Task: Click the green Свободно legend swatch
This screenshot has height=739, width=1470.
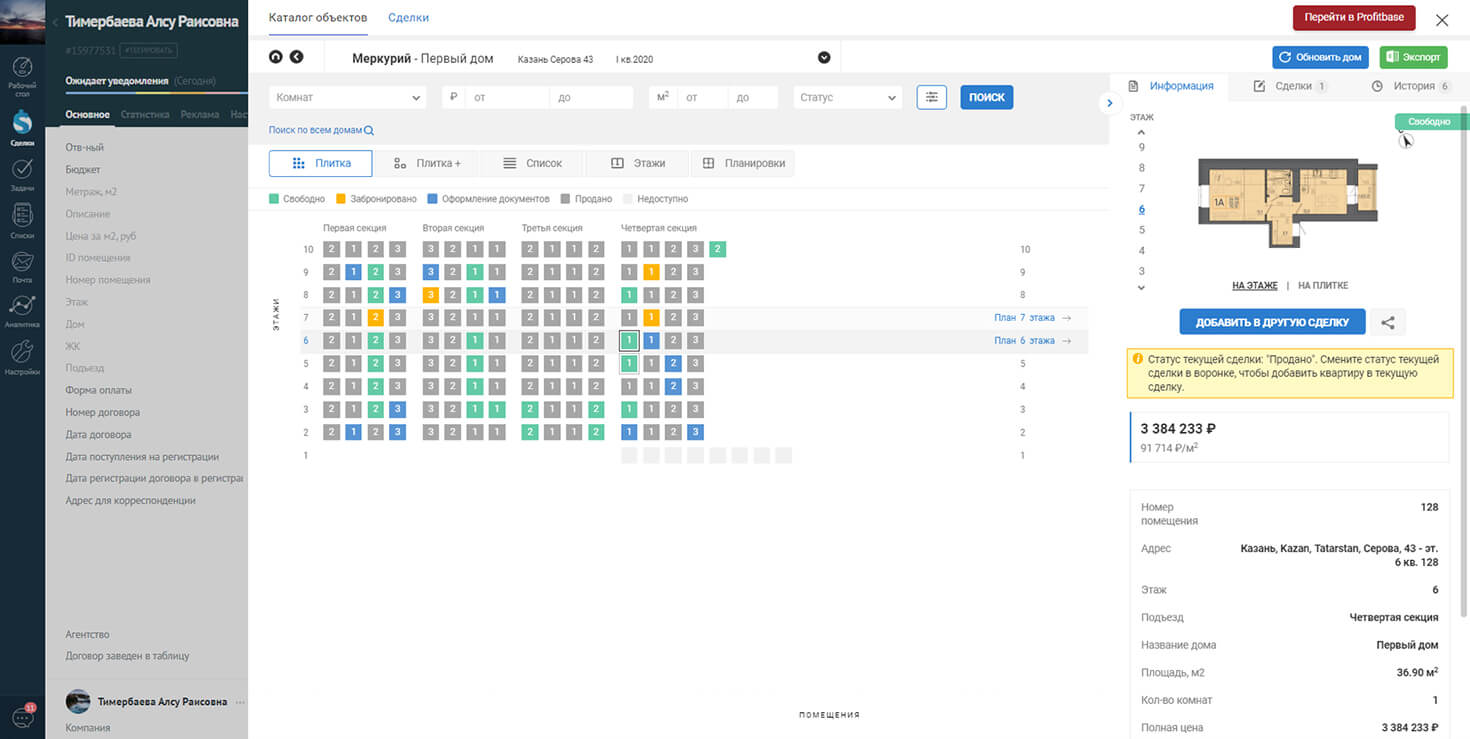Action: click(x=274, y=199)
